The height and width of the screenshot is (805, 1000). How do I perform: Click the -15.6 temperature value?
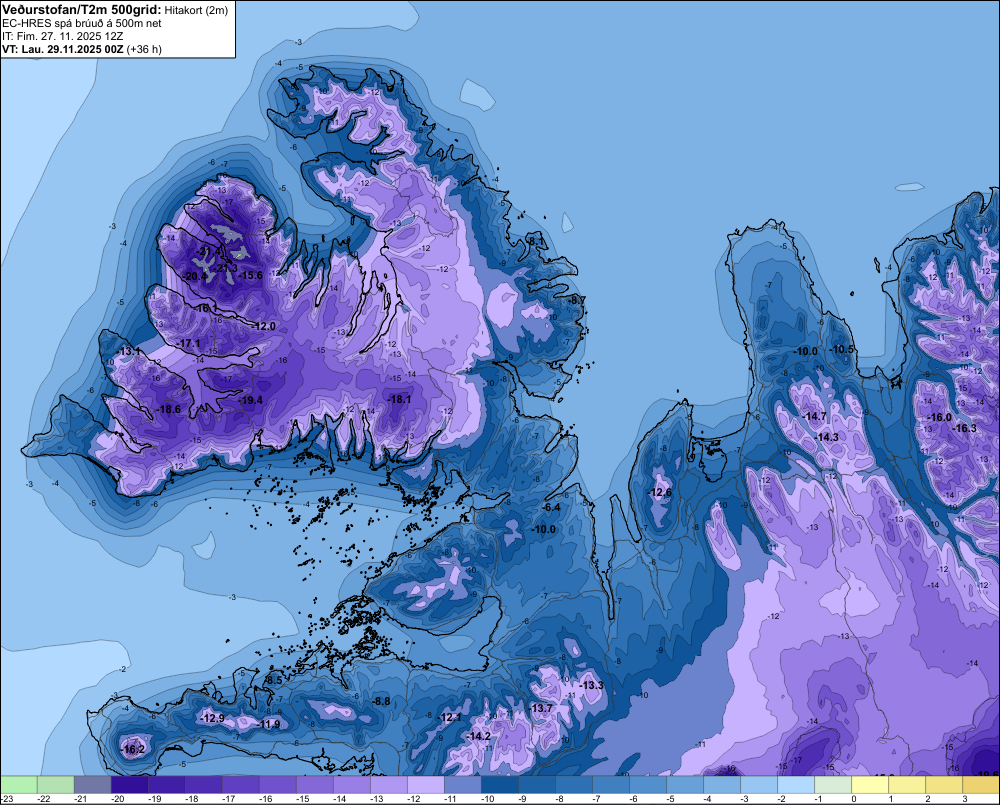251,275
